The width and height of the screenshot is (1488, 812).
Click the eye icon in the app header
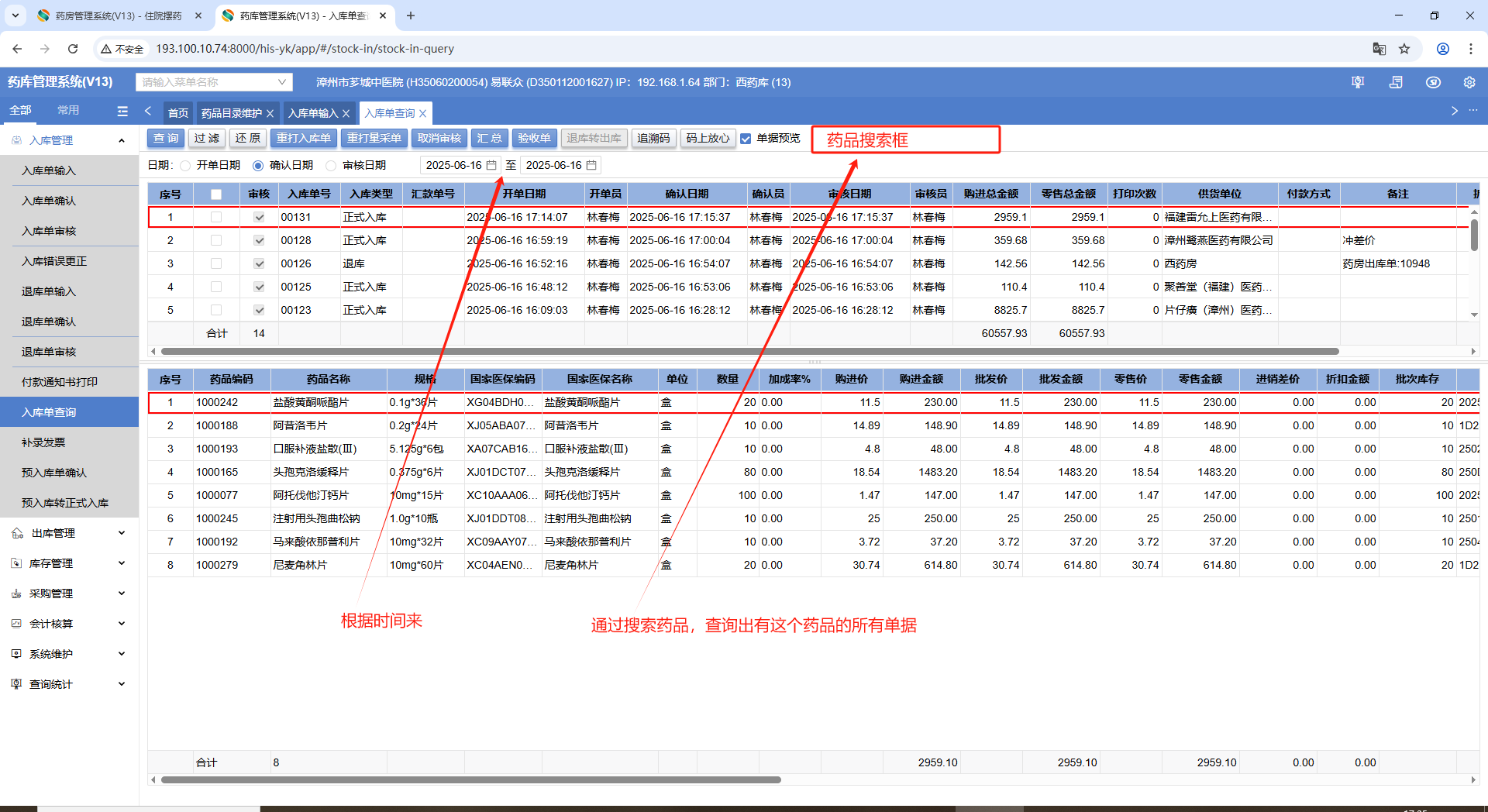(x=1433, y=82)
